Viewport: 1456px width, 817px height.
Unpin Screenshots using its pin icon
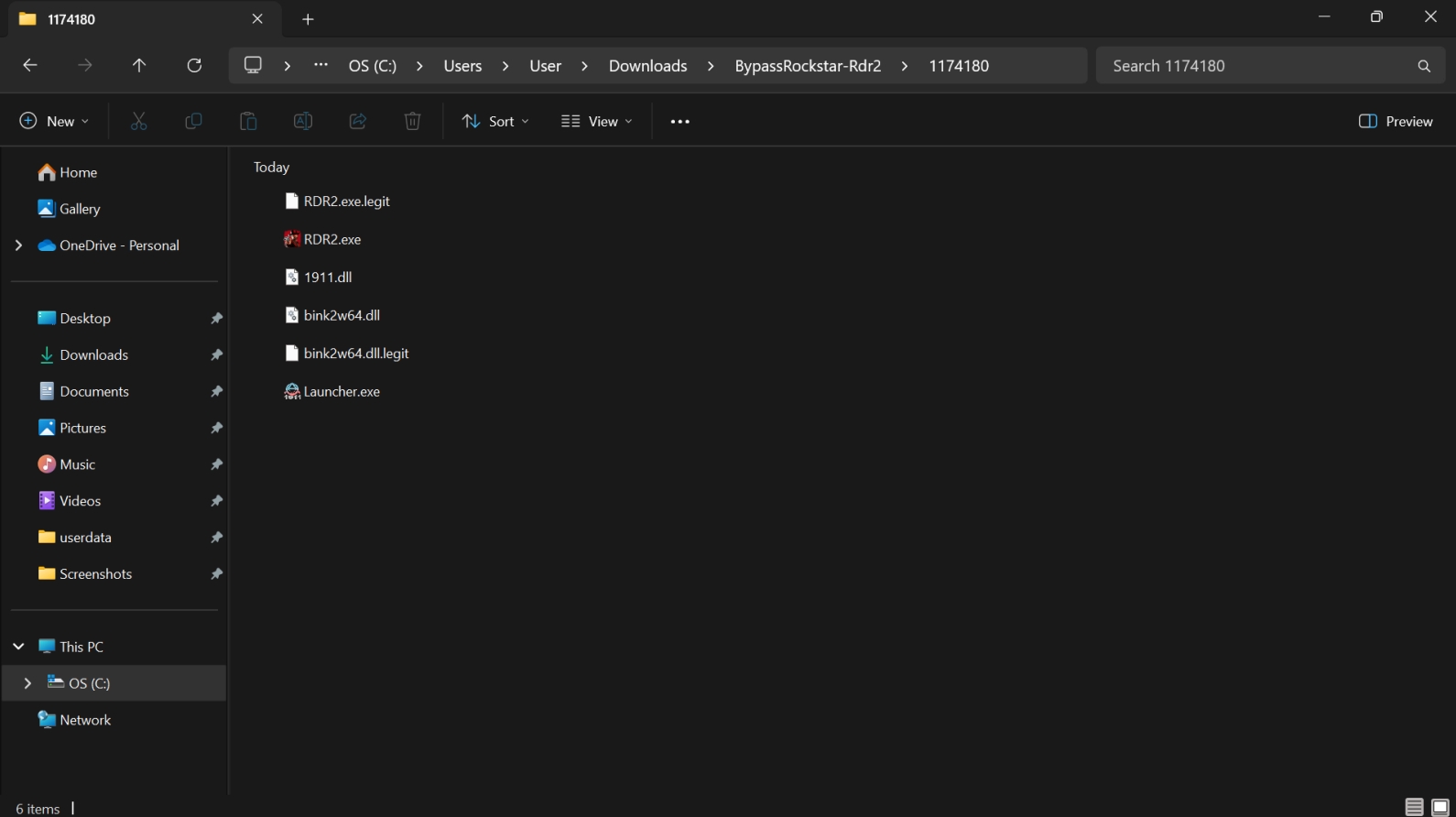[216, 574]
